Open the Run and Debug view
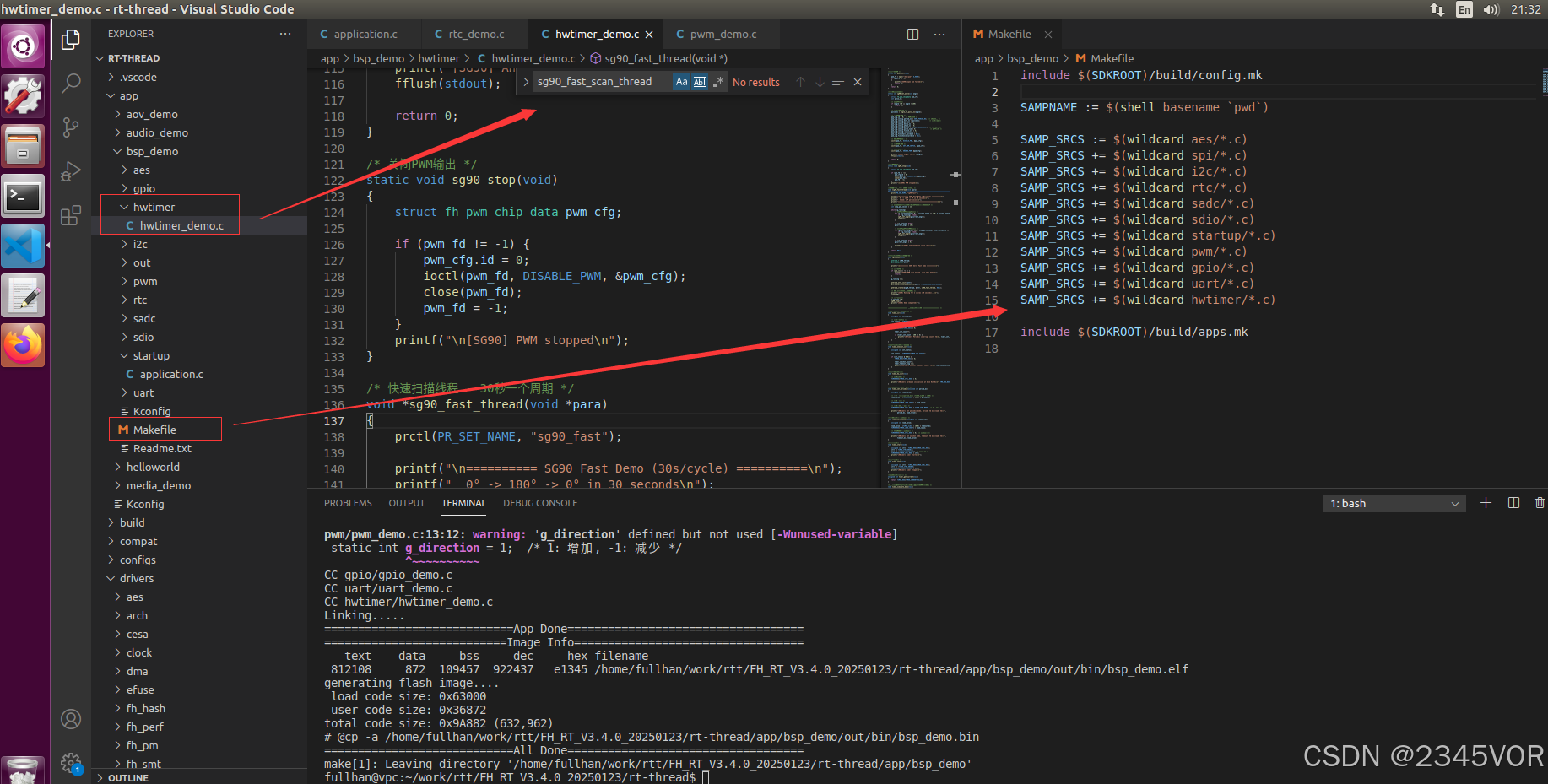The height and width of the screenshot is (784, 1548). coord(71,171)
